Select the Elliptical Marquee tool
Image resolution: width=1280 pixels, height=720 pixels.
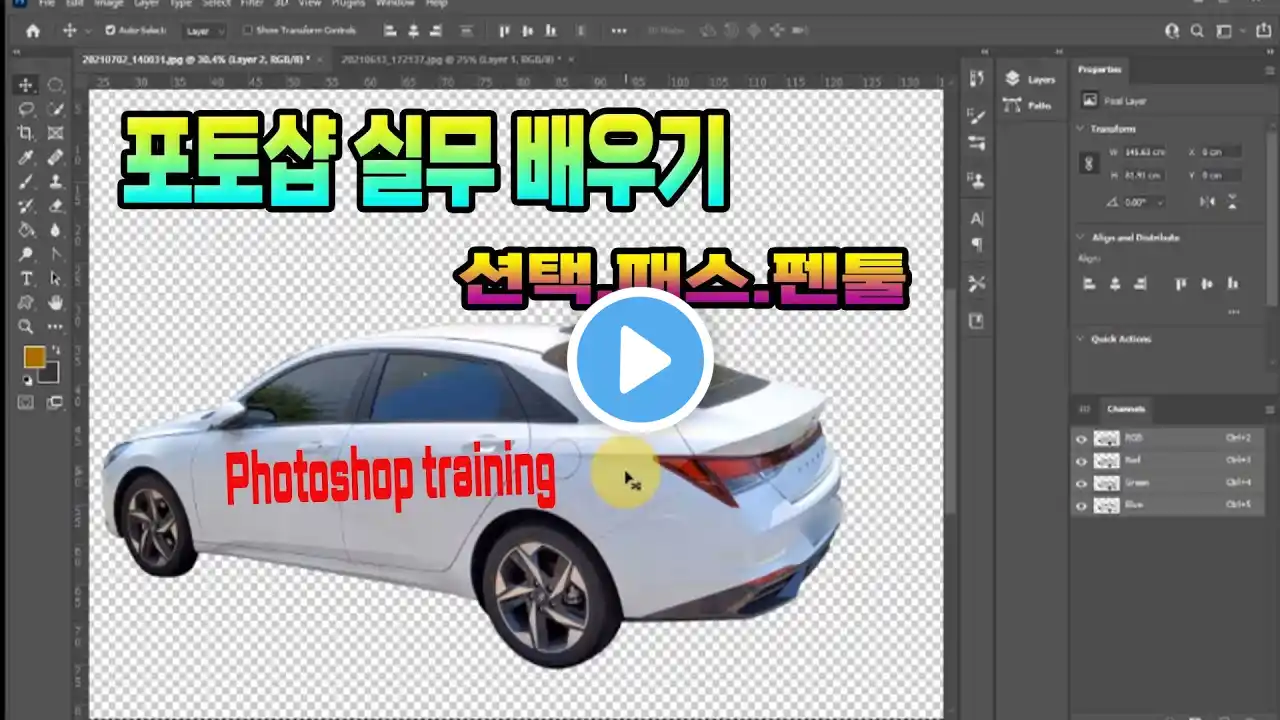[x=56, y=85]
